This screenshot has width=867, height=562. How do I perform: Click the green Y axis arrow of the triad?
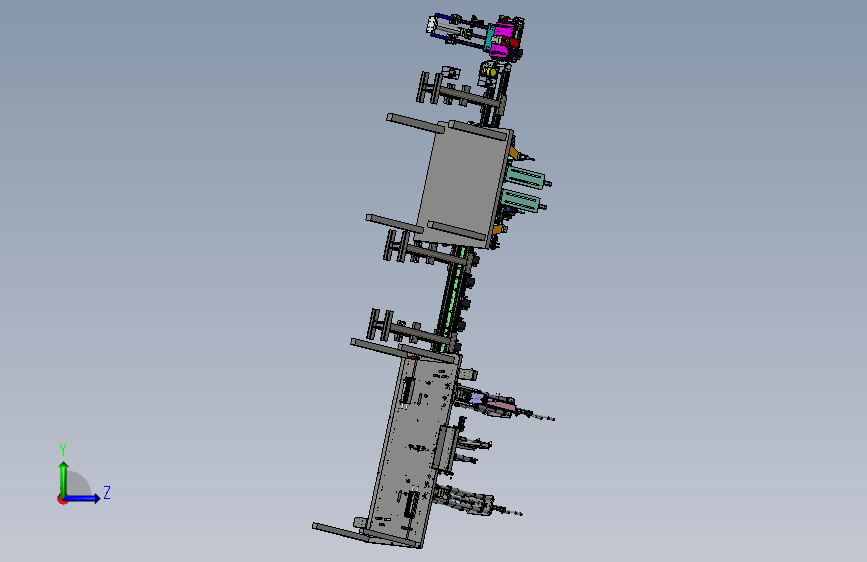[x=64, y=478]
